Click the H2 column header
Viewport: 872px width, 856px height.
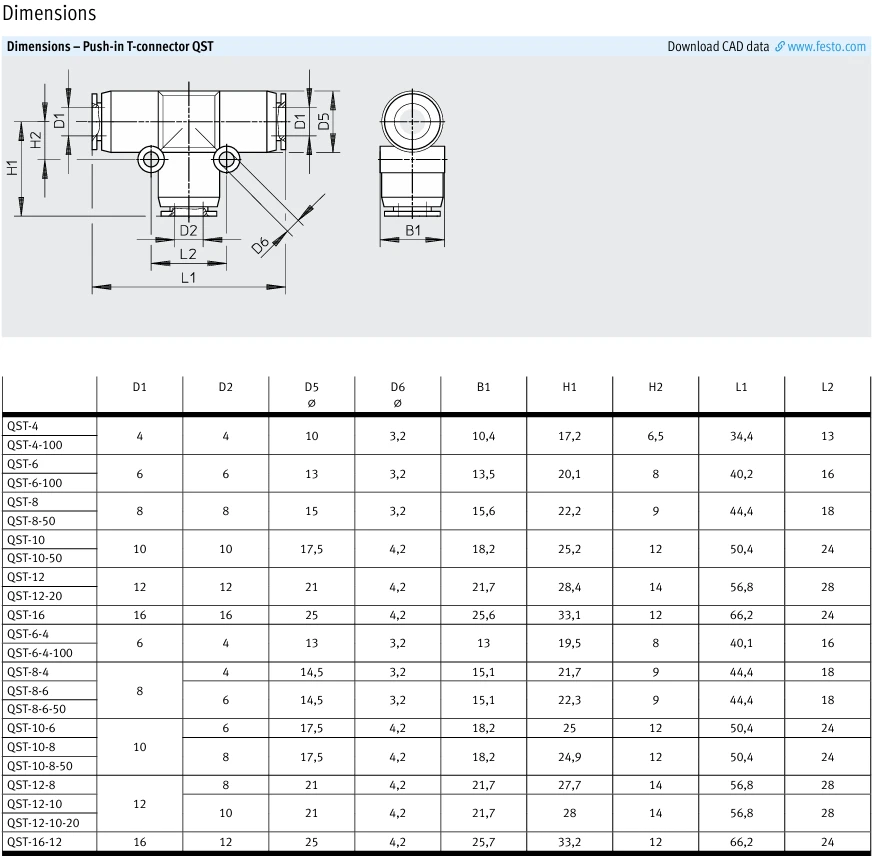pyautogui.click(x=656, y=387)
